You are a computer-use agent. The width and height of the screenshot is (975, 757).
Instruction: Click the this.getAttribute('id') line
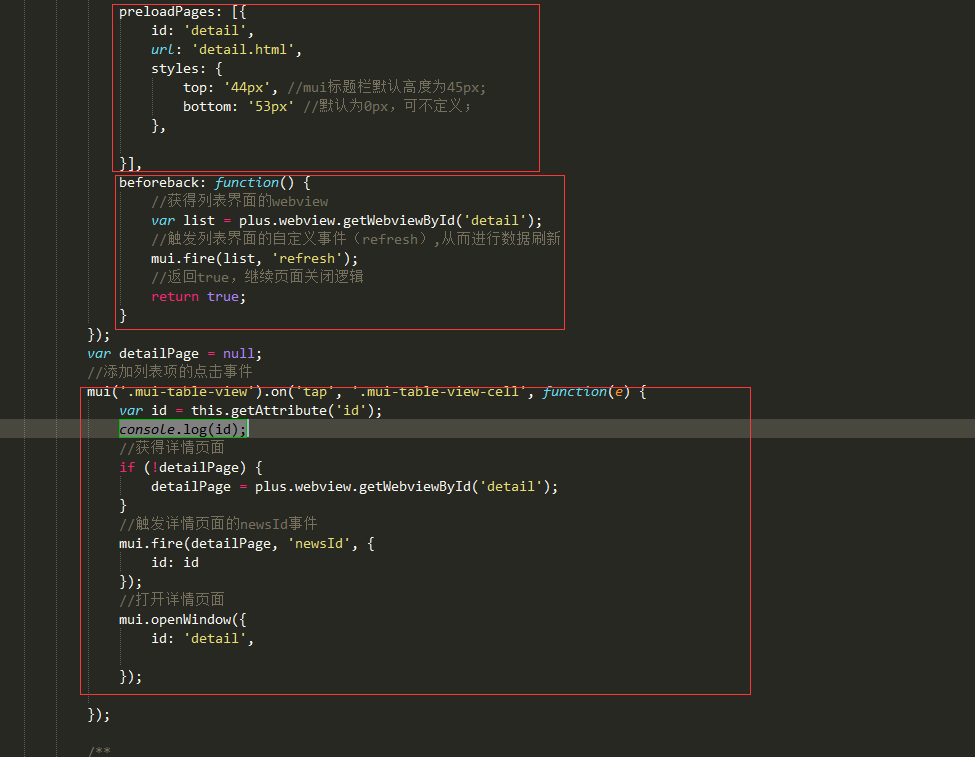click(x=251, y=411)
